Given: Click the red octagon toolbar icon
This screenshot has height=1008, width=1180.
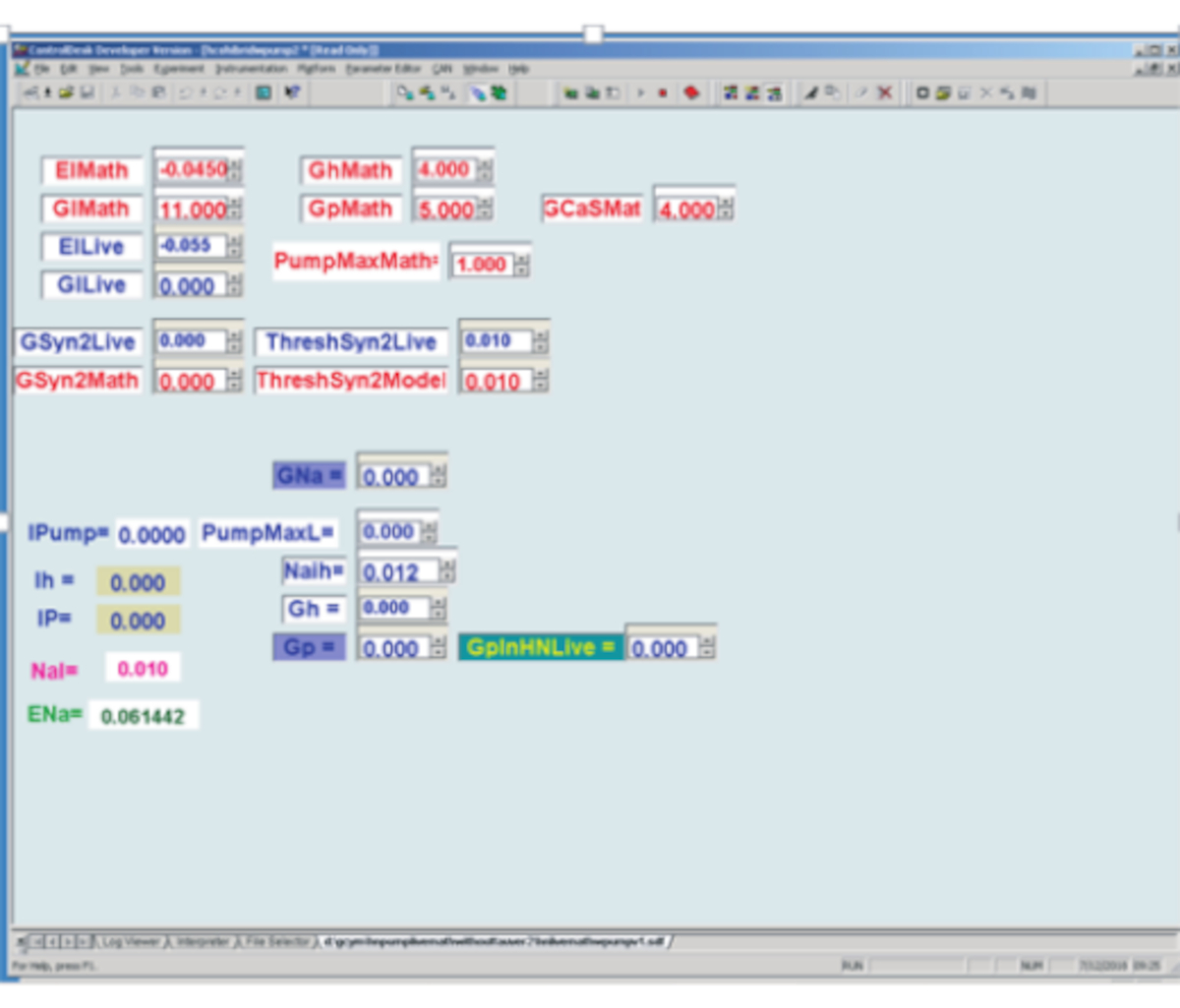Looking at the screenshot, I should pyautogui.click(x=691, y=92).
